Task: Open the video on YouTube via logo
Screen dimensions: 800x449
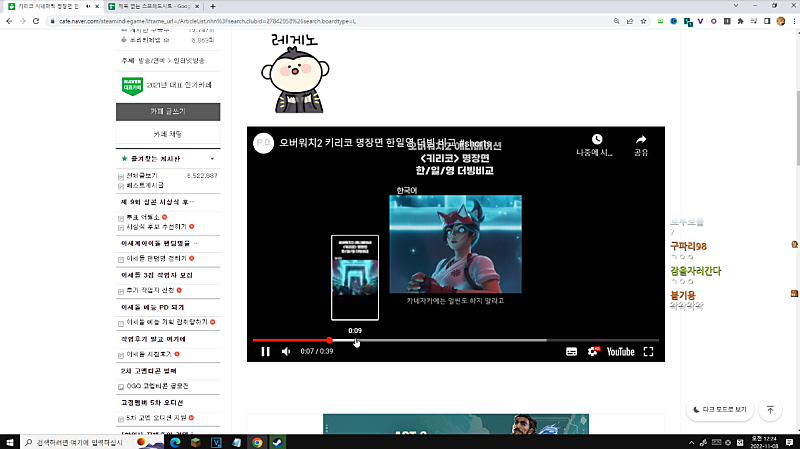Action: point(620,352)
